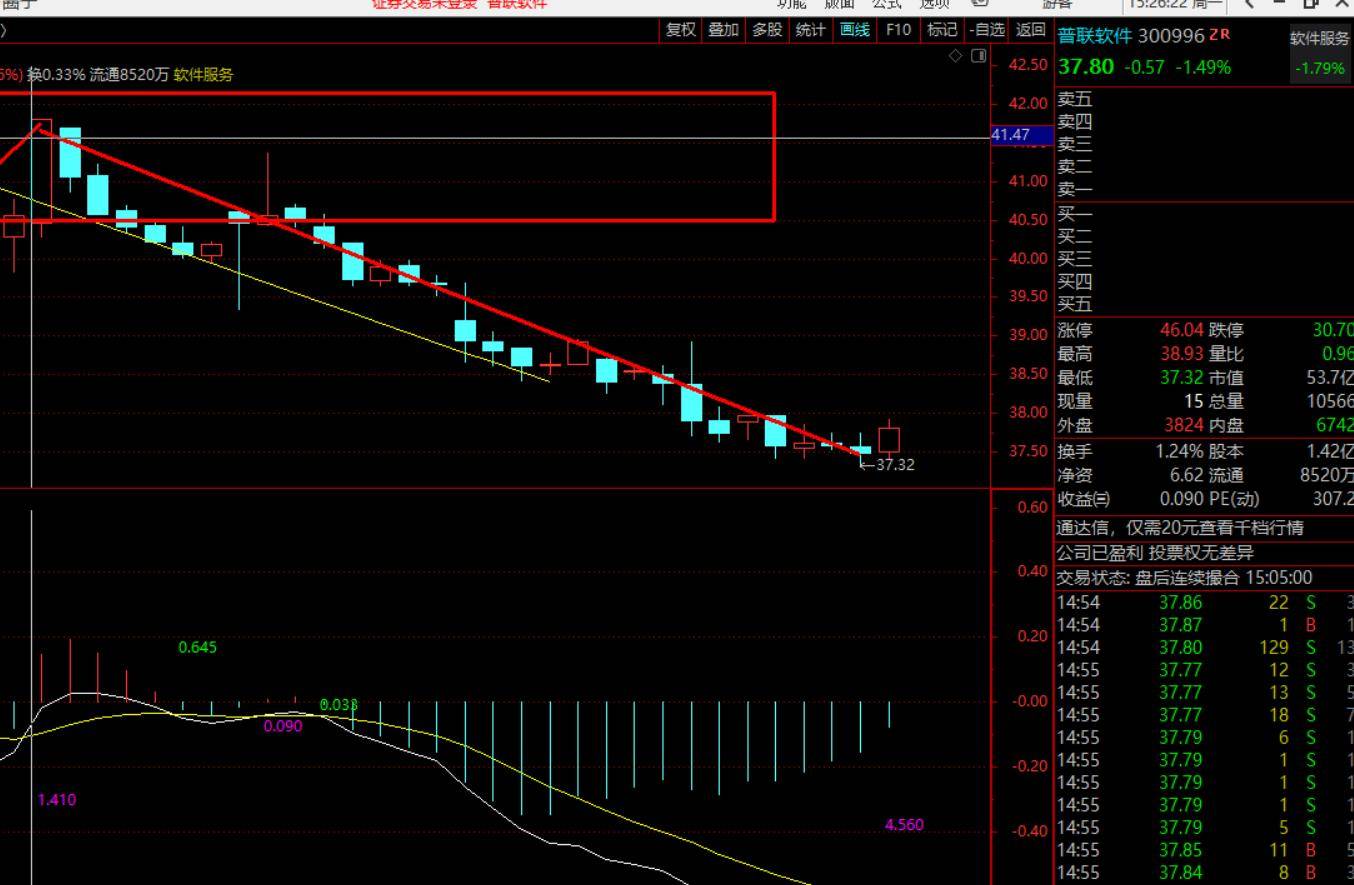Select the 37.84 tick with volume 8
1354x885 pixels.
click(x=1205, y=873)
